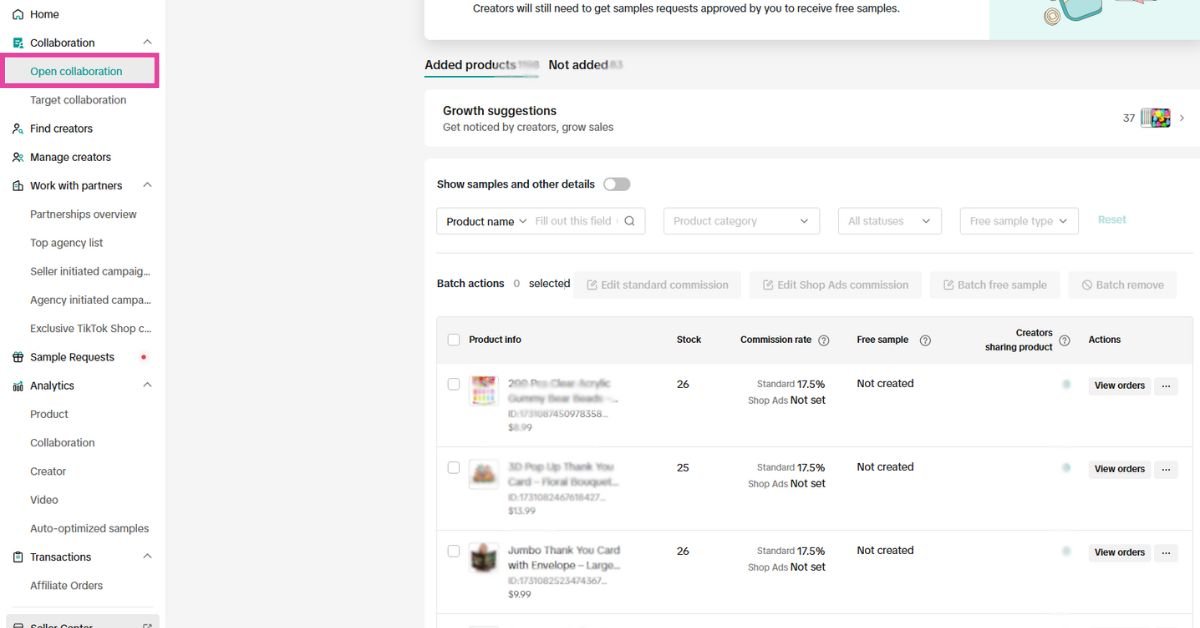
Task: Click the Growth suggestions product thumbnail
Action: pyautogui.click(x=1156, y=118)
